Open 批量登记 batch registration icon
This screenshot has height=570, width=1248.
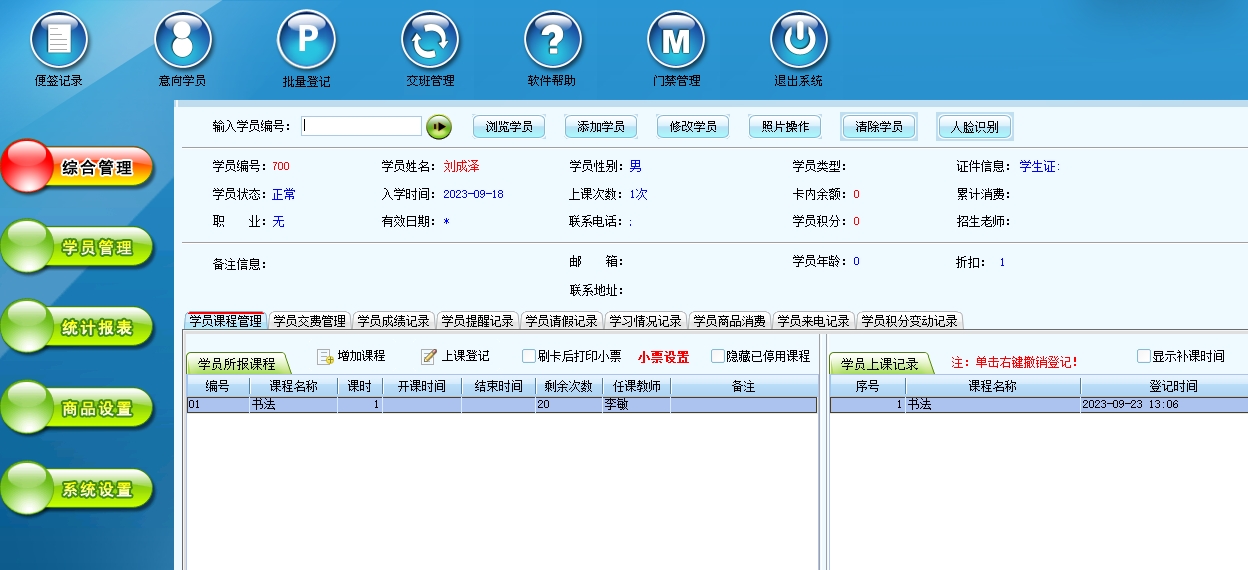point(306,41)
